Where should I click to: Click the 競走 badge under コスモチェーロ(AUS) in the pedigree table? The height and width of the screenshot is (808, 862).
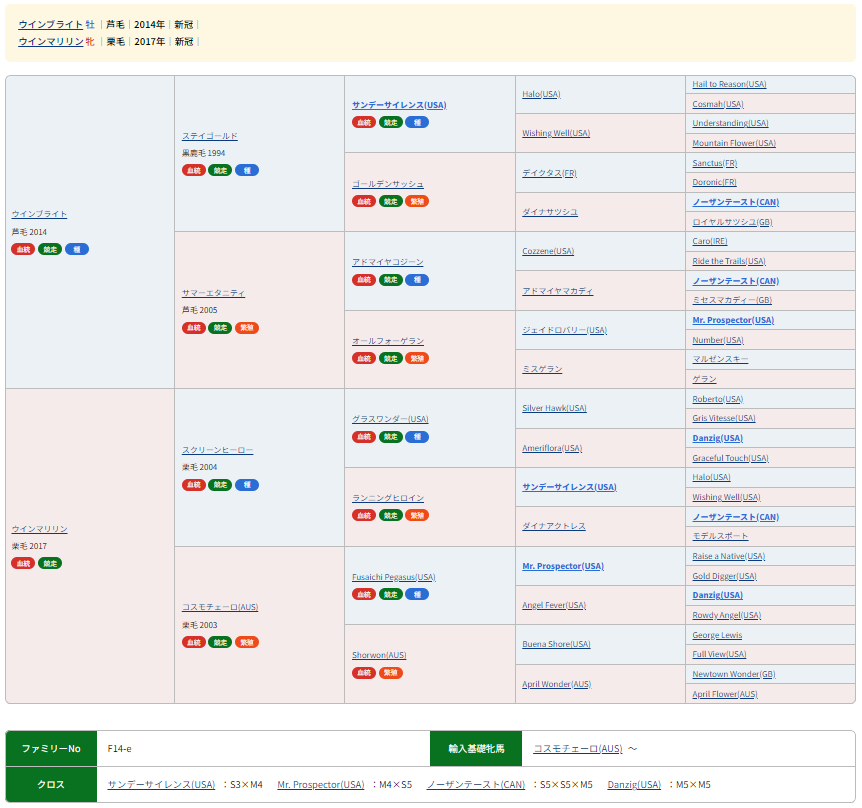point(220,643)
